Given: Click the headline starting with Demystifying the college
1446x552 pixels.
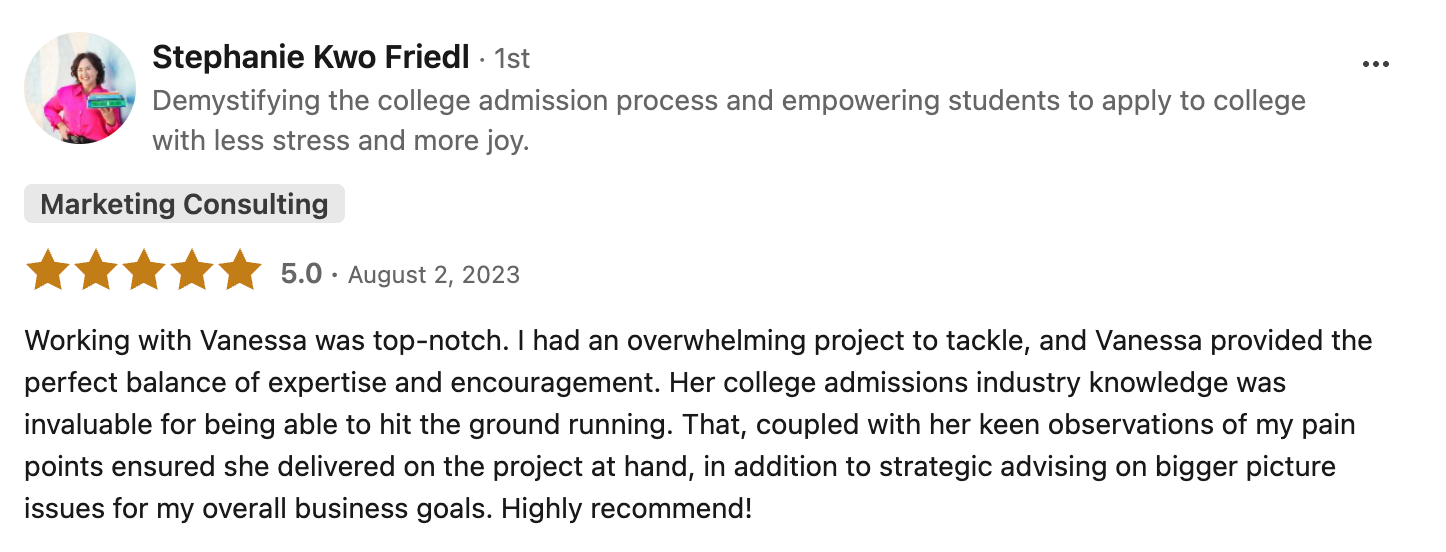Looking at the screenshot, I should click(x=729, y=101).
